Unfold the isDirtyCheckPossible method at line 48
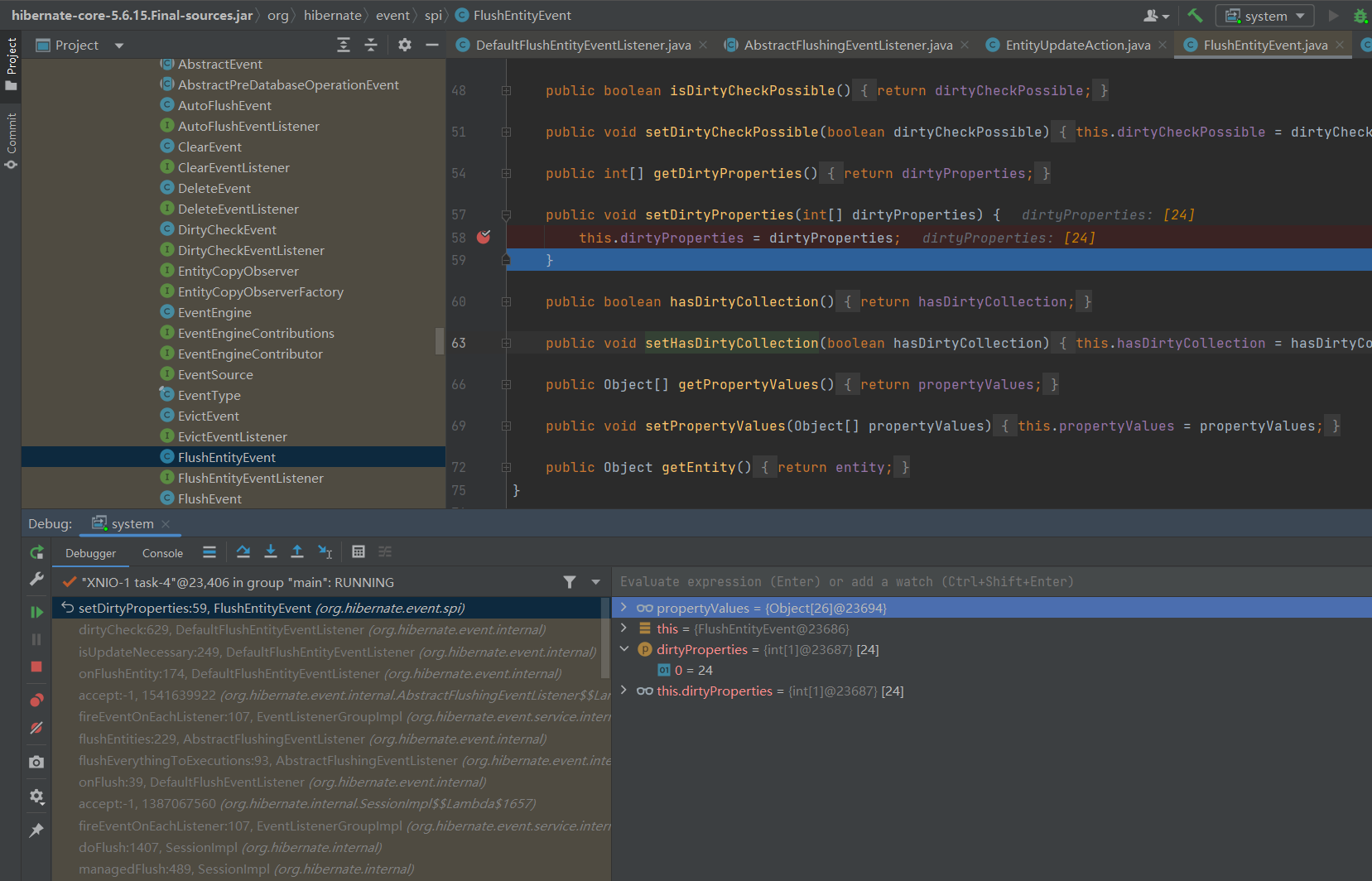1372x881 pixels. pos(506,90)
